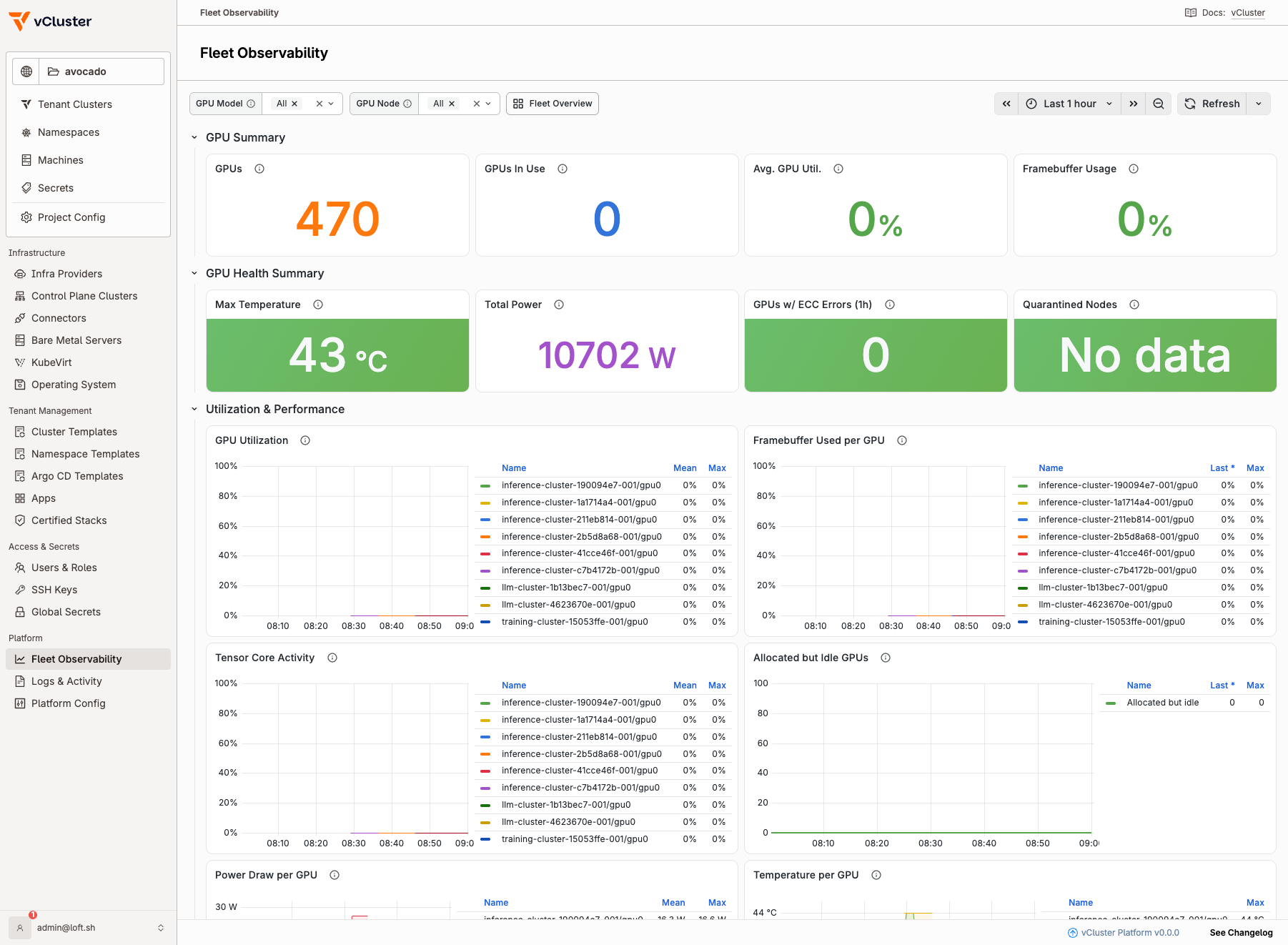The height and width of the screenshot is (945, 1288).
Task: Collapse the GPU Summary section
Action: (194, 137)
